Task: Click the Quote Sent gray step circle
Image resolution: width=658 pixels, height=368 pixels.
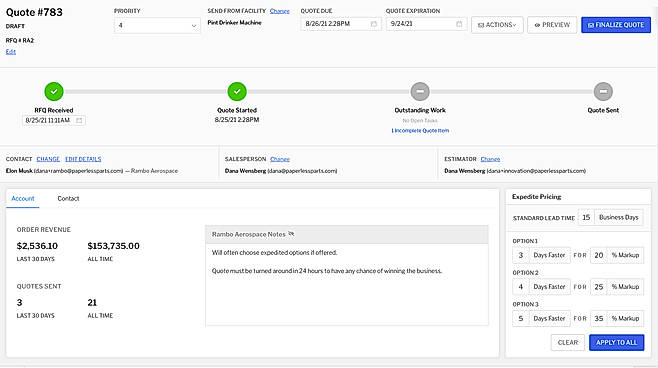Action: click(603, 91)
